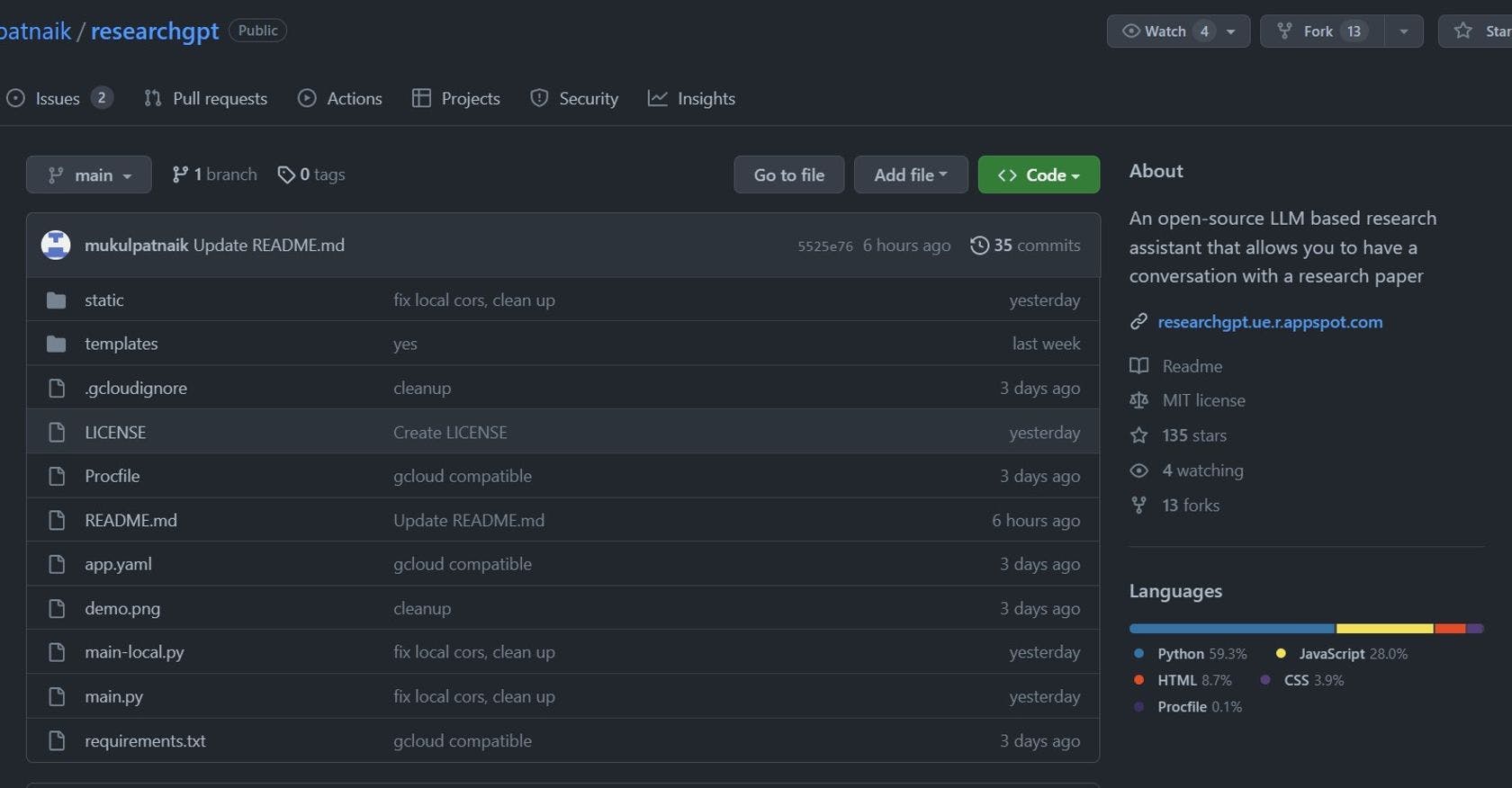Image resolution: width=1512 pixels, height=788 pixels.
Task: Click the link icon beside the website URL
Action: click(1138, 322)
